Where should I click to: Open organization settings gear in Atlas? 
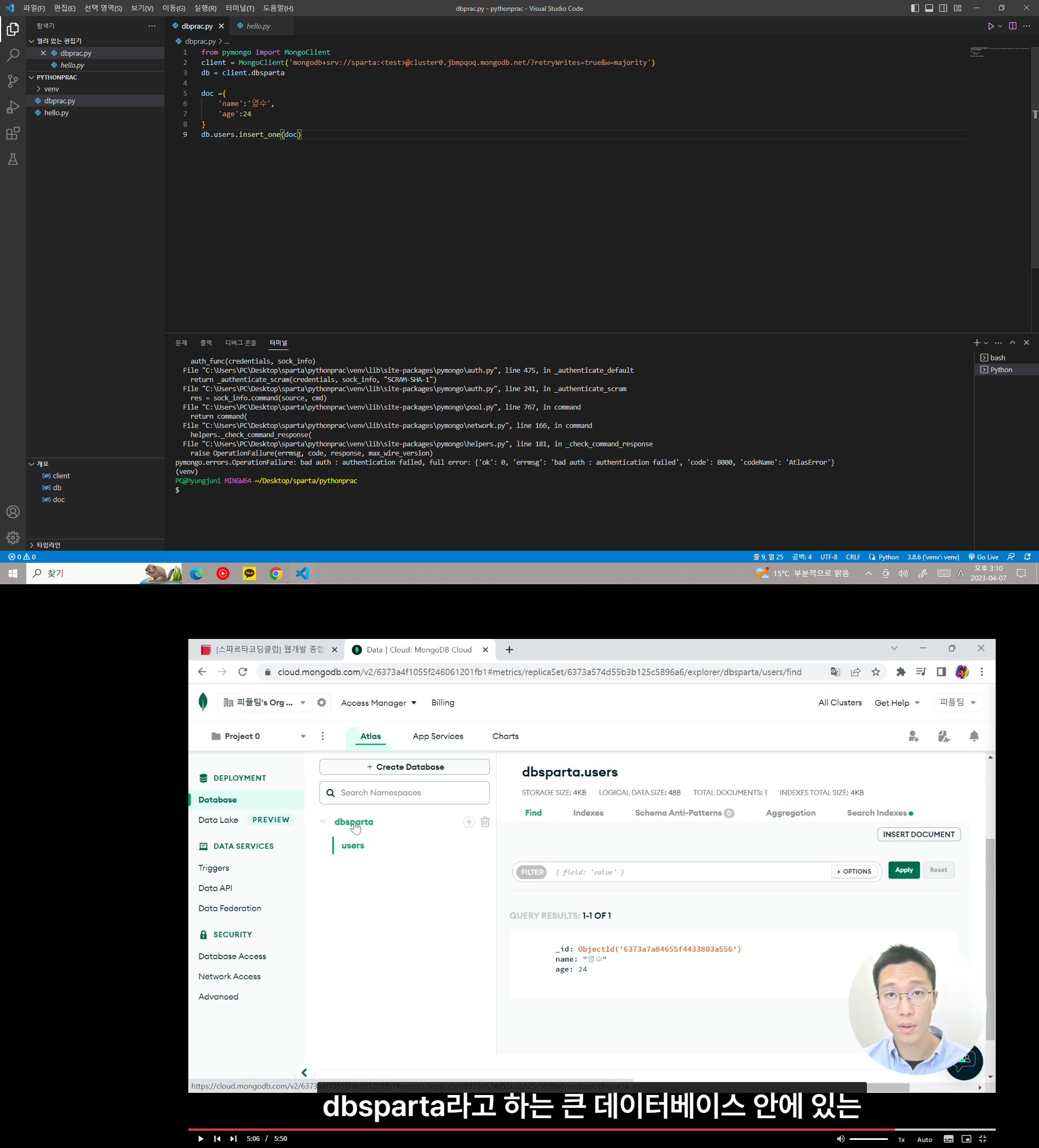click(x=321, y=703)
